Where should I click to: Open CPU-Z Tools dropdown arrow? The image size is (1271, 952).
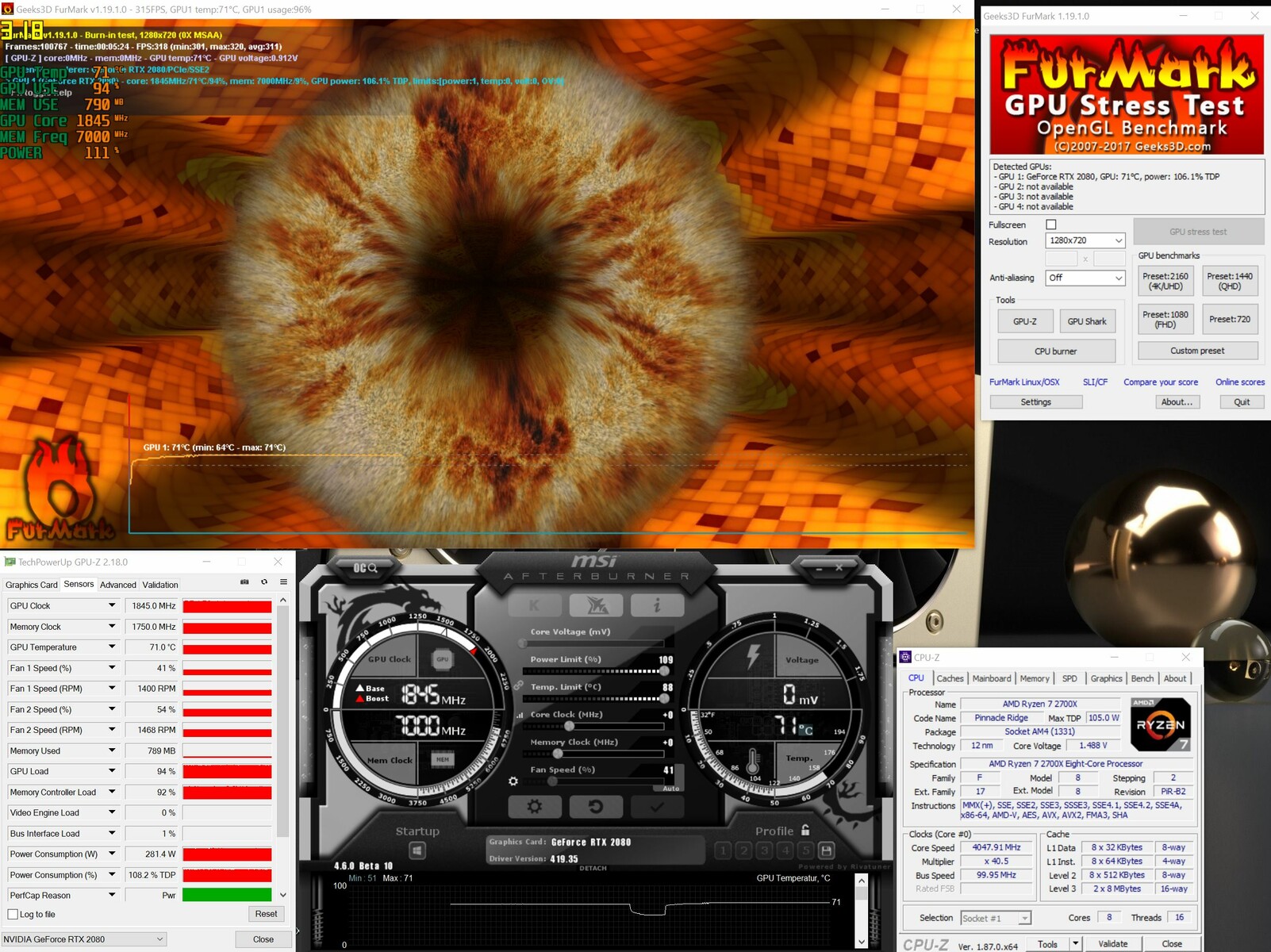1075,943
